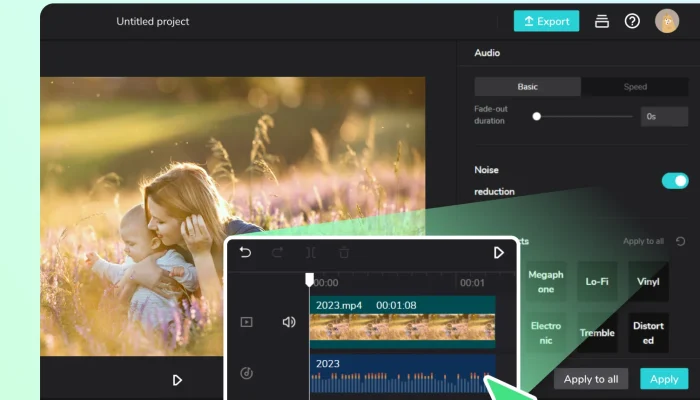Pick the Distorted voice effect
Viewport: 700px width, 400px height.
coord(648,333)
